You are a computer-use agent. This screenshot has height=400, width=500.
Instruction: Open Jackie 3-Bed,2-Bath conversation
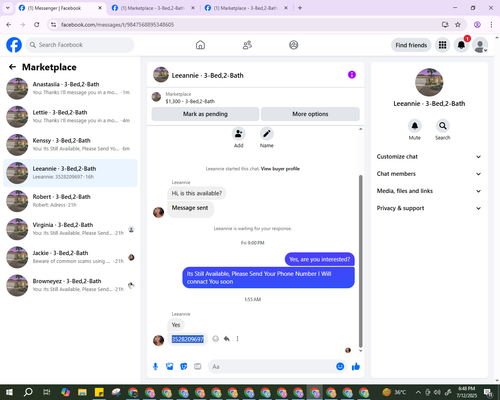click(x=70, y=257)
